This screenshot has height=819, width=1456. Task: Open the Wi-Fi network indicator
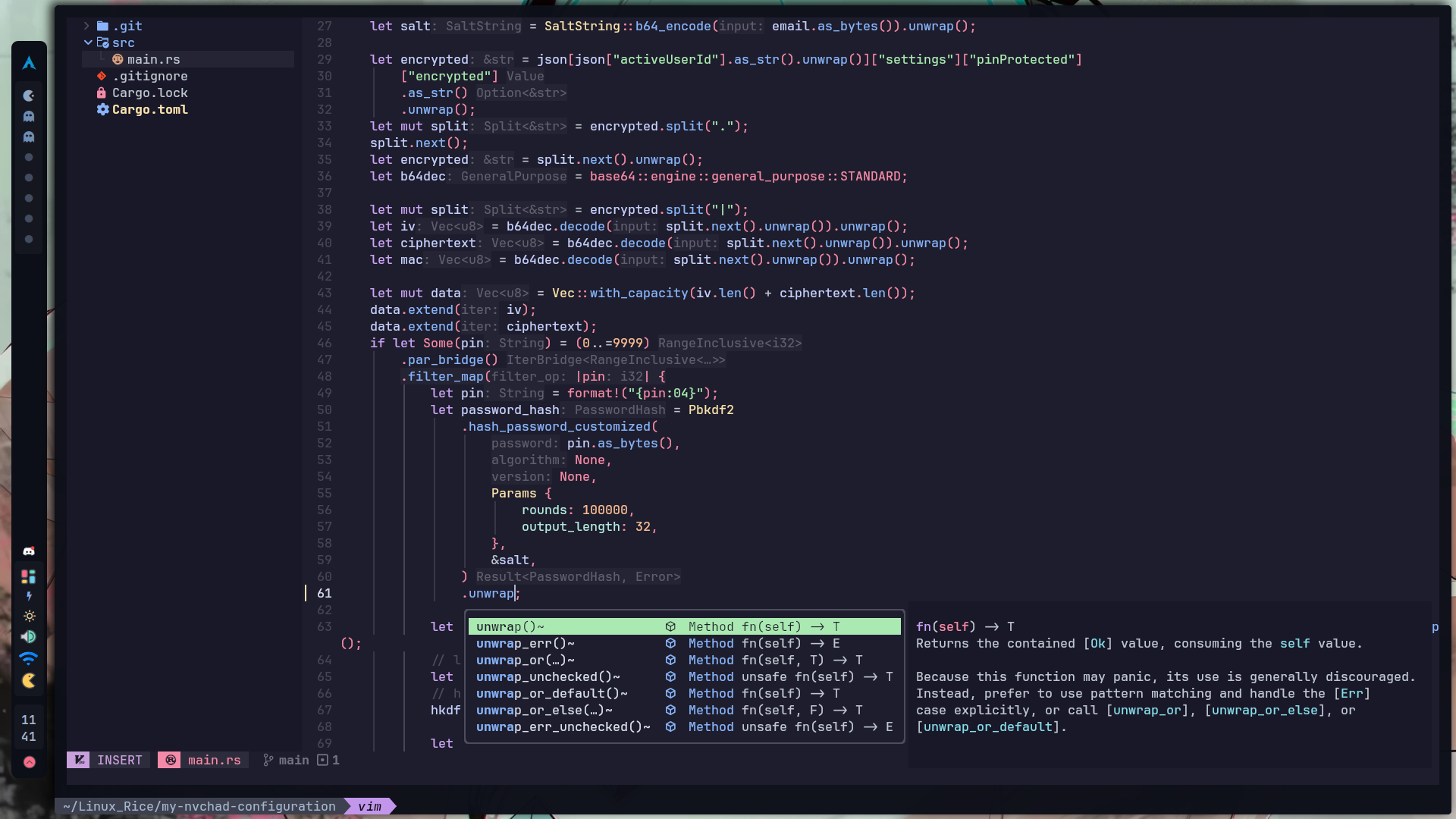tap(29, 657)
